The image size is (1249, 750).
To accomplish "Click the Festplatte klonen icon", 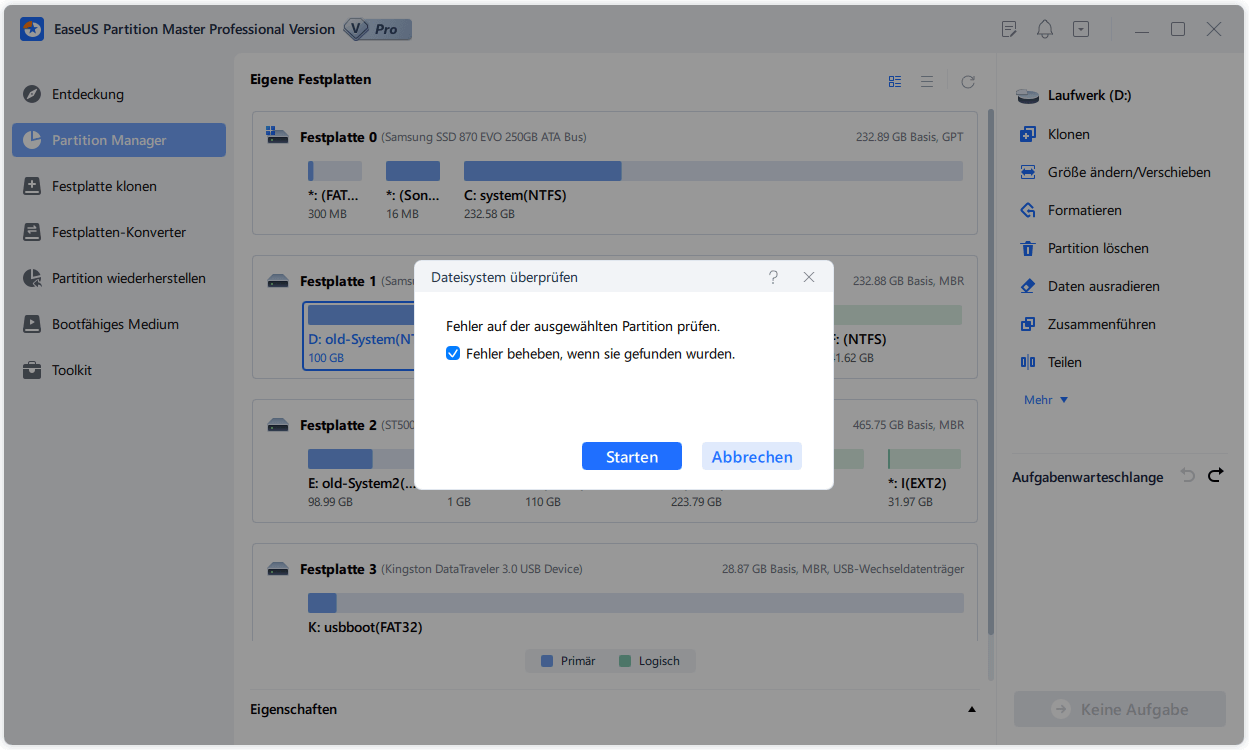I will click(32, 186).
